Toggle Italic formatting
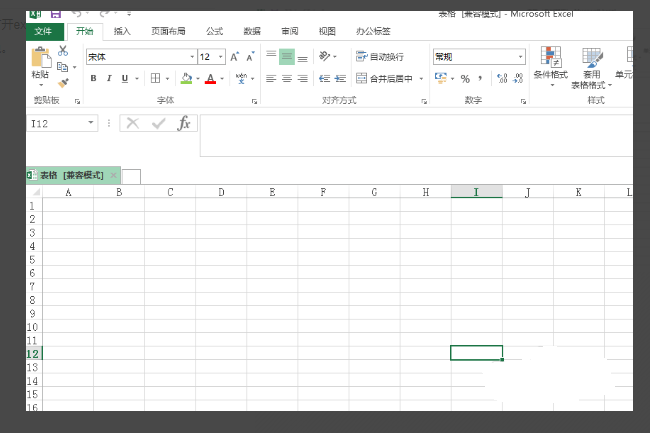 point(109,78)
